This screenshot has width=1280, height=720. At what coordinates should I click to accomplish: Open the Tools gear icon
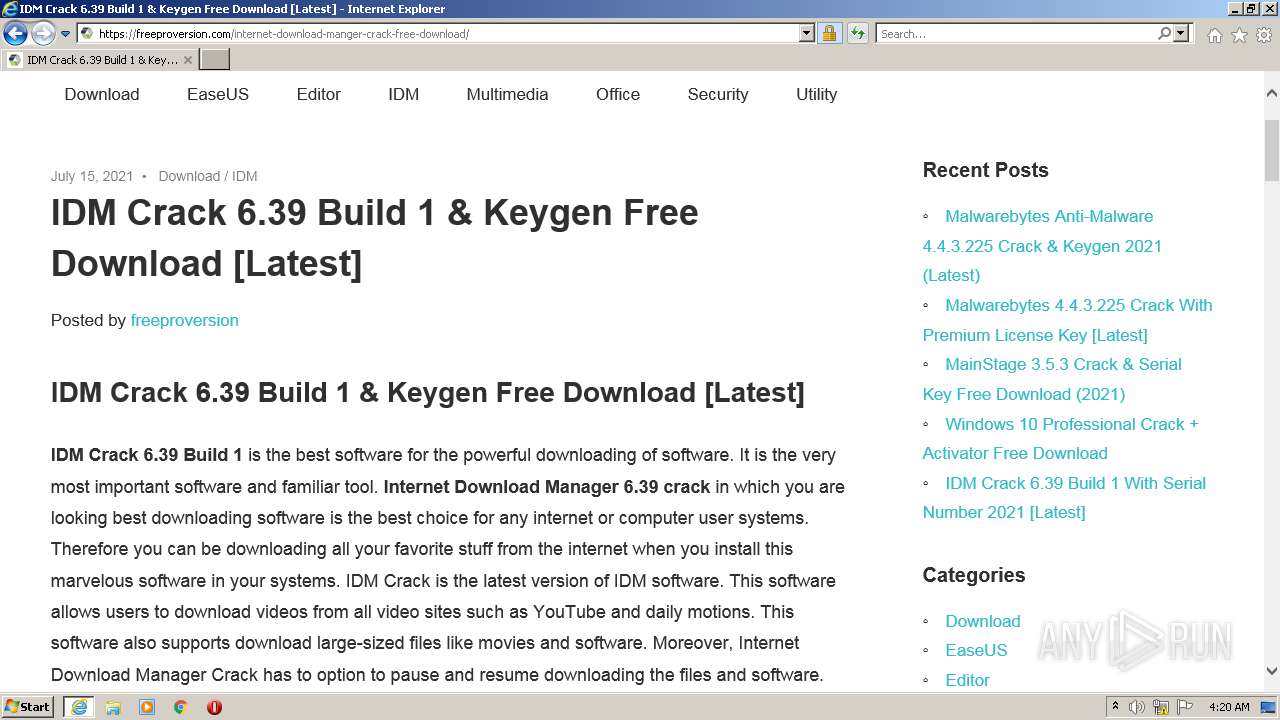click(1264, 35)
